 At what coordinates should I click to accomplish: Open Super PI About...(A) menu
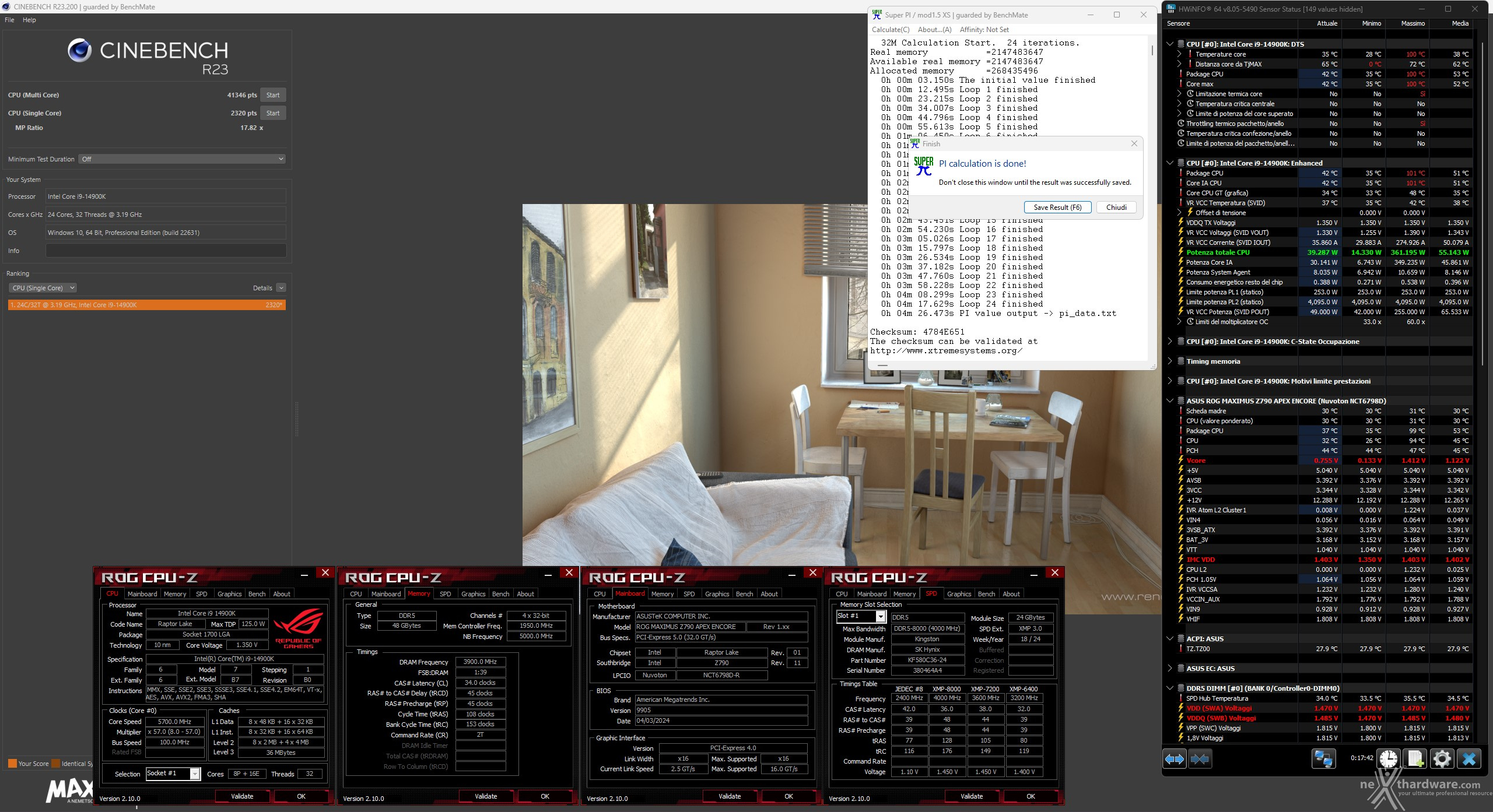coord(934,30)
